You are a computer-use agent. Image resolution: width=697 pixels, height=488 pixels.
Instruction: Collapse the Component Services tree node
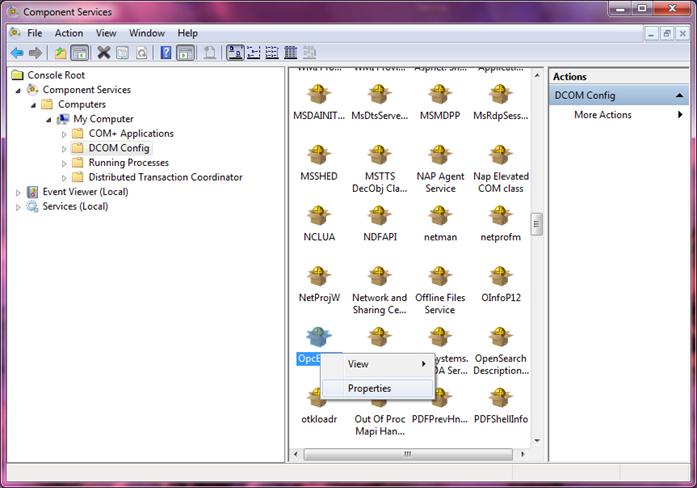[x=18, y=90]
